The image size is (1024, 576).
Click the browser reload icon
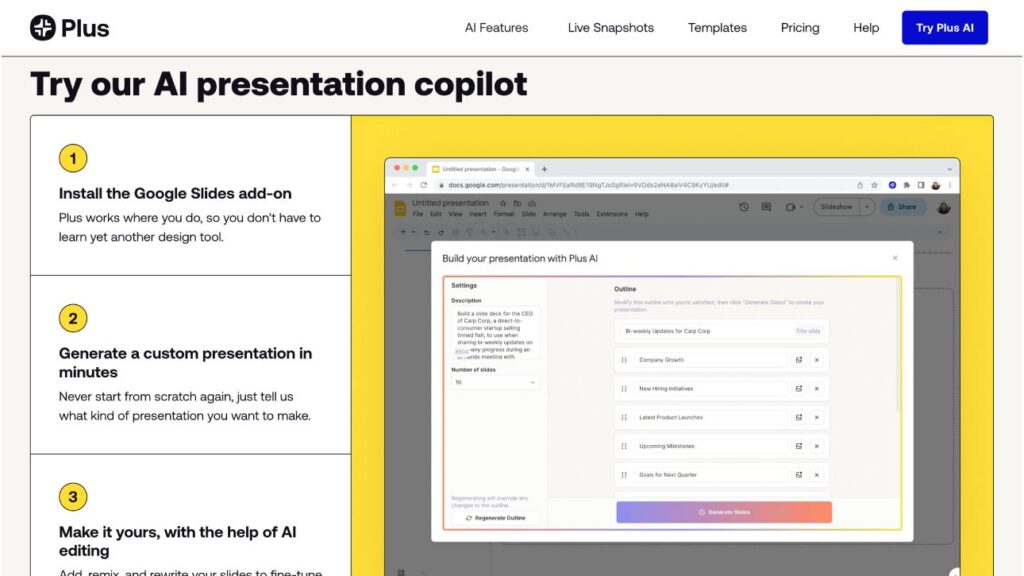(424, 185)
